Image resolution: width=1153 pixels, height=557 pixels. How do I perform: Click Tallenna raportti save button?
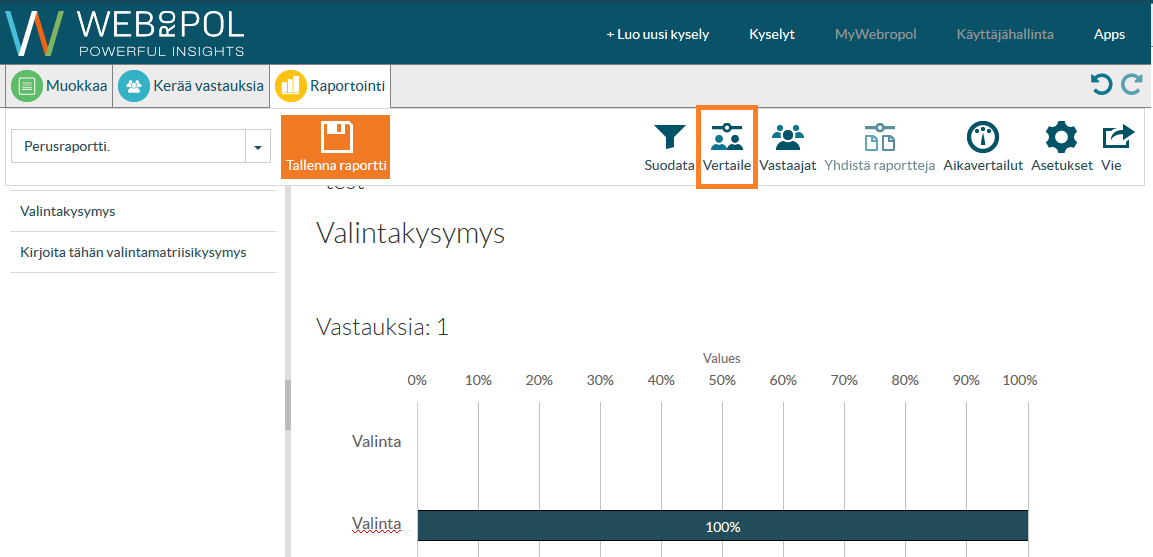tap(335, 147)
